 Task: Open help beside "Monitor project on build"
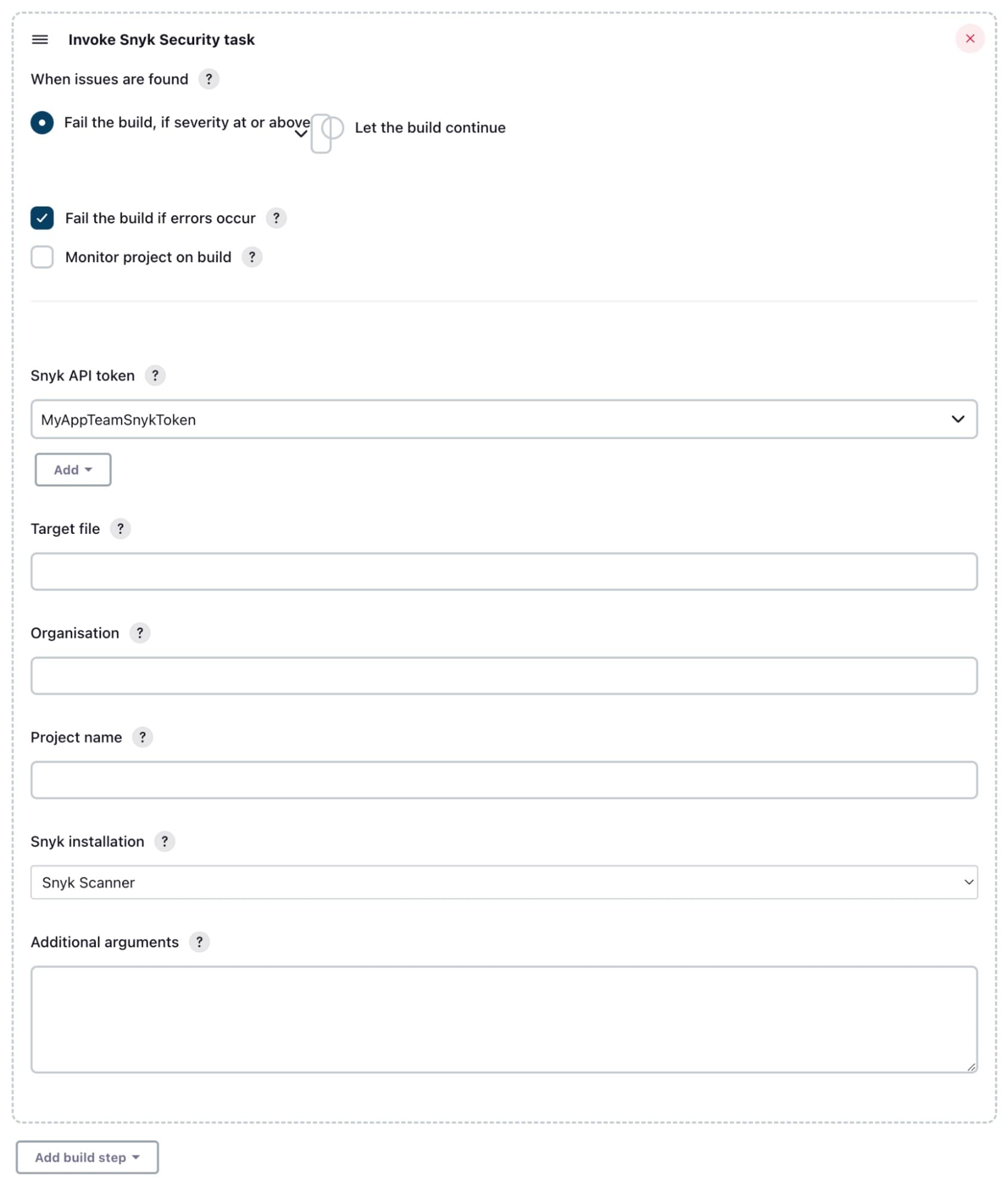pyautogui.click(x=252, y=257)
